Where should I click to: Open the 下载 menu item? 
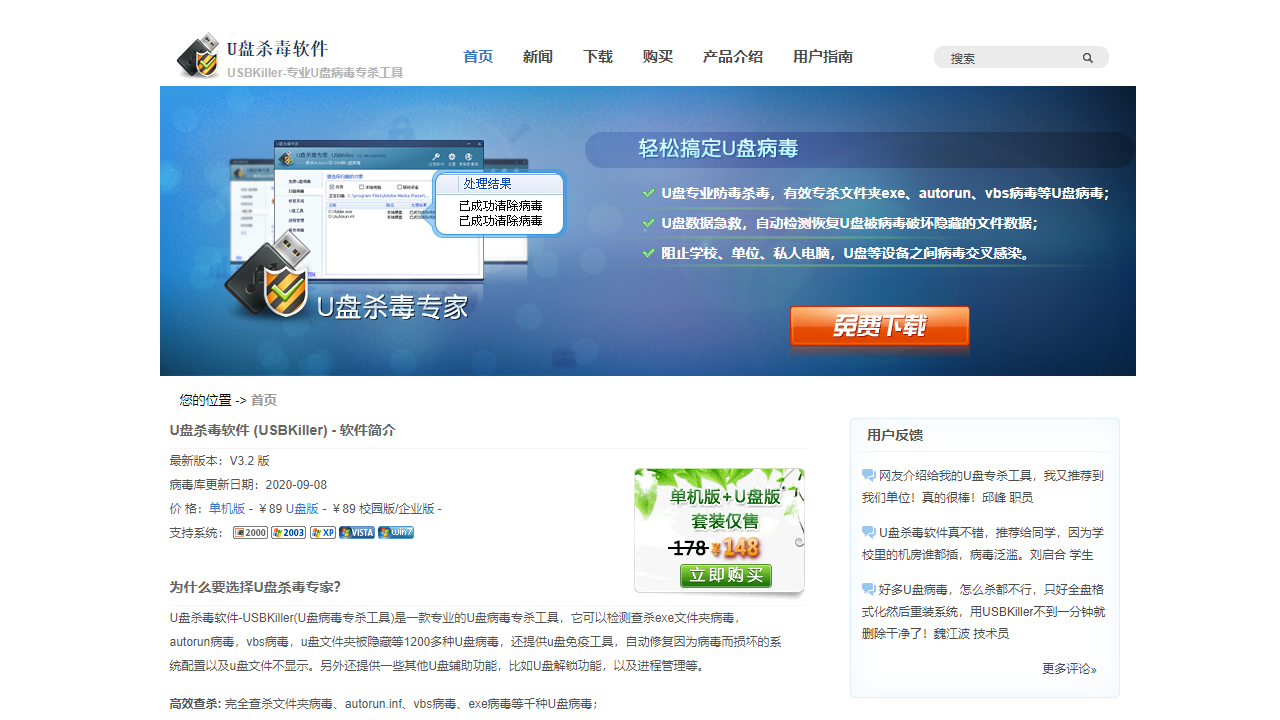597,57
